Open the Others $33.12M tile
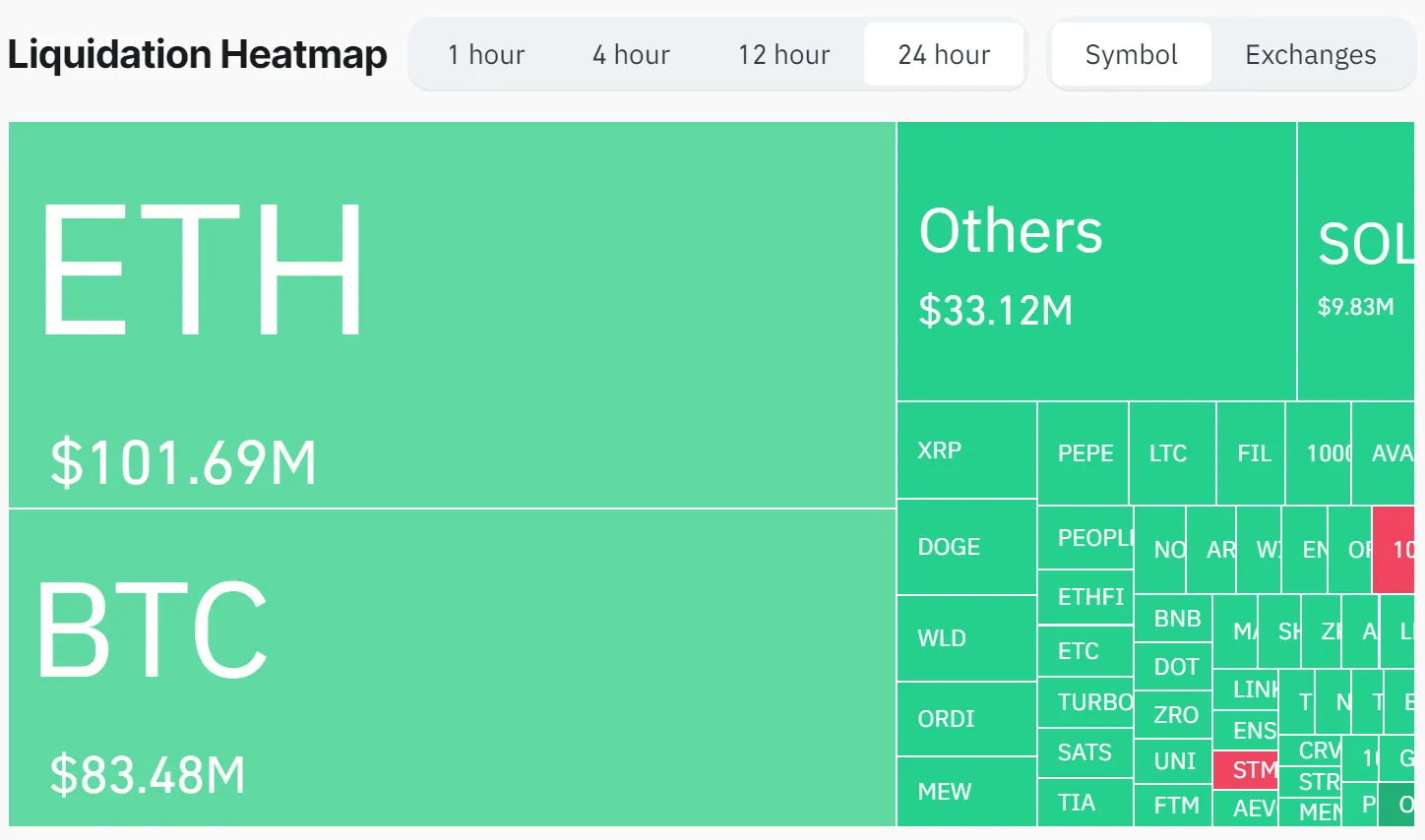 pos(1095,262)
